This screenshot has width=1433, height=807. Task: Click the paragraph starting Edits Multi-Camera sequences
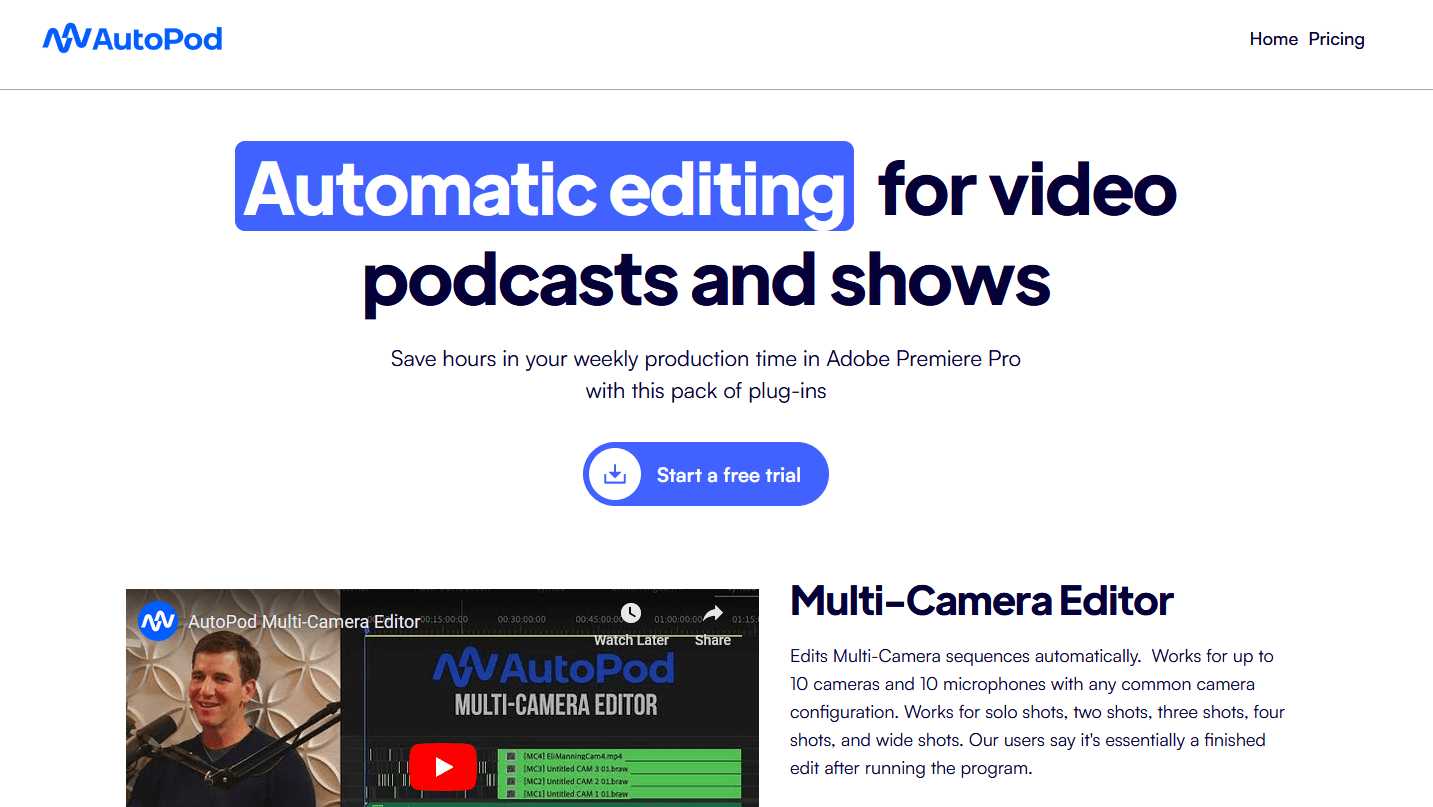1037,712
